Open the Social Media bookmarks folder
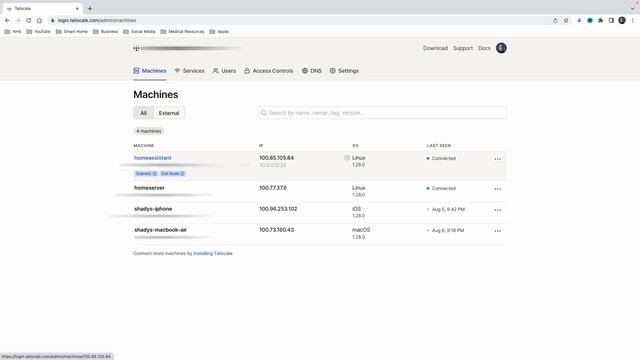Screen dimensions: 640x360 click(x=139, y=31)
